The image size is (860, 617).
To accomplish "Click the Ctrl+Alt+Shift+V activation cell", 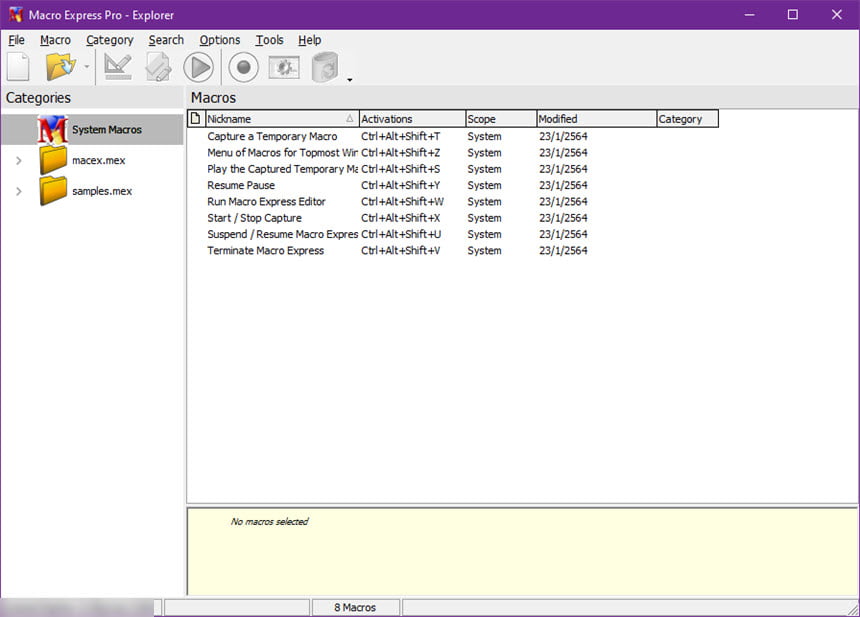I will coord(400,251).
